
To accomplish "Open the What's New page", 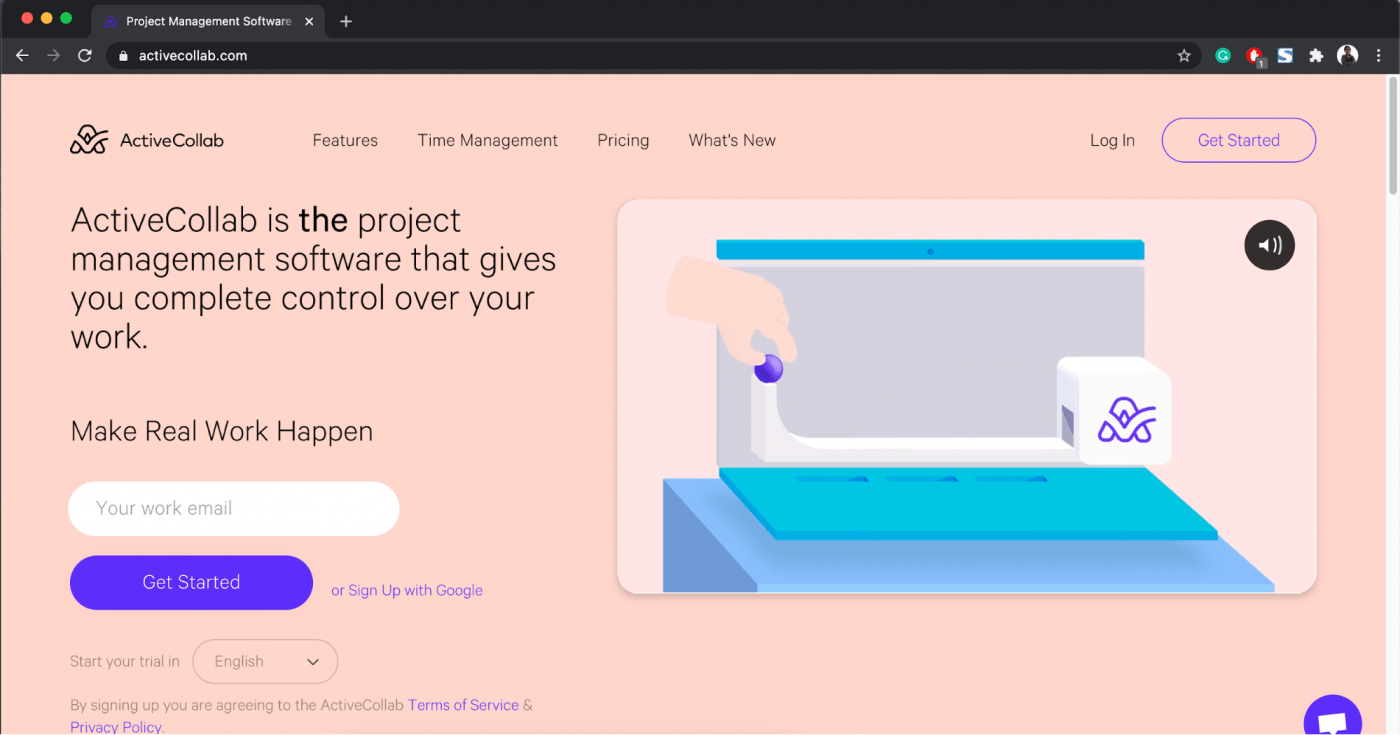I will pyautogui.click(x=732, y=141).
